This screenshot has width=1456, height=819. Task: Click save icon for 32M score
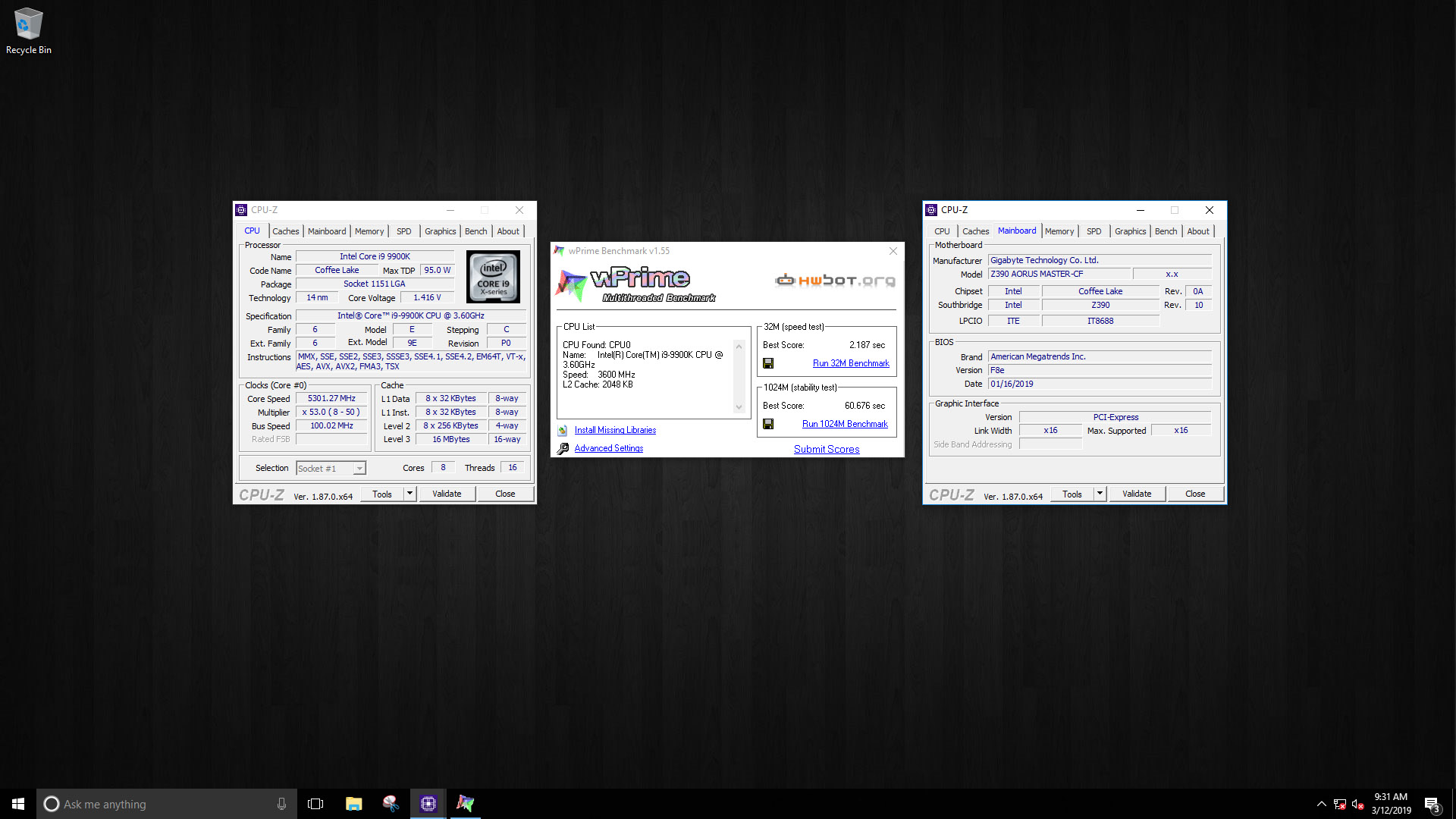[768, 363]
